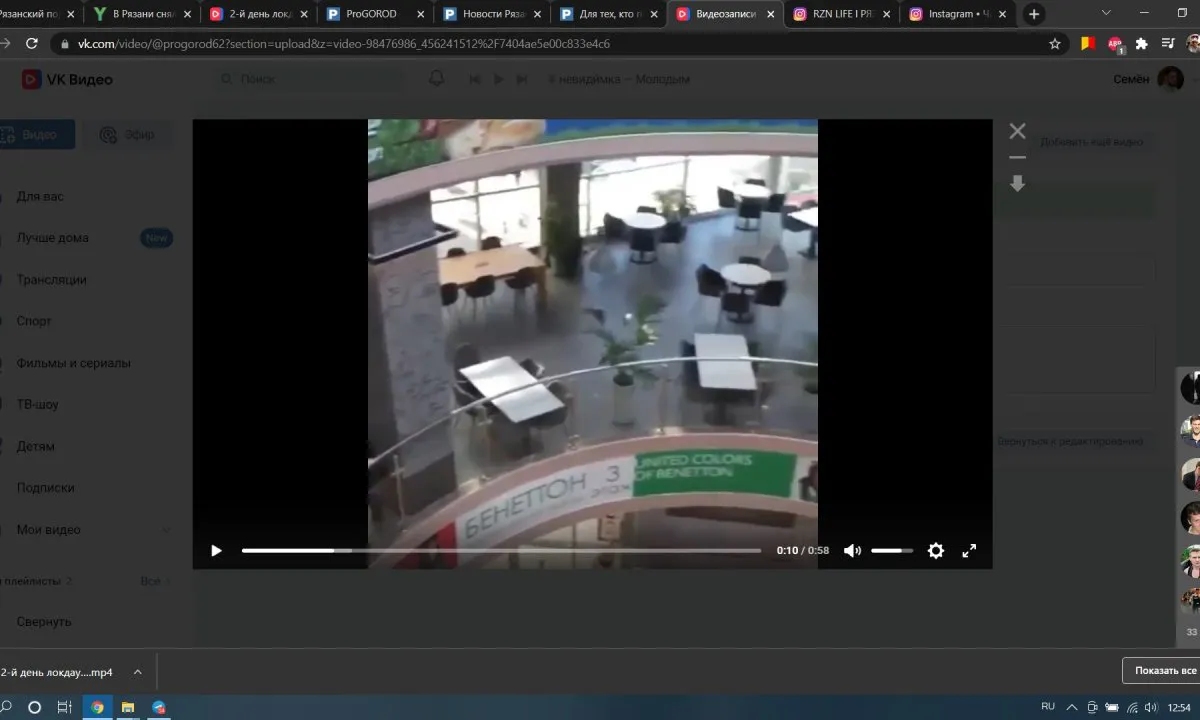The width and height of the screenshot is (1200, 720).
Task: Click the RU language indicator
Action: click(x=1048, y=706)
